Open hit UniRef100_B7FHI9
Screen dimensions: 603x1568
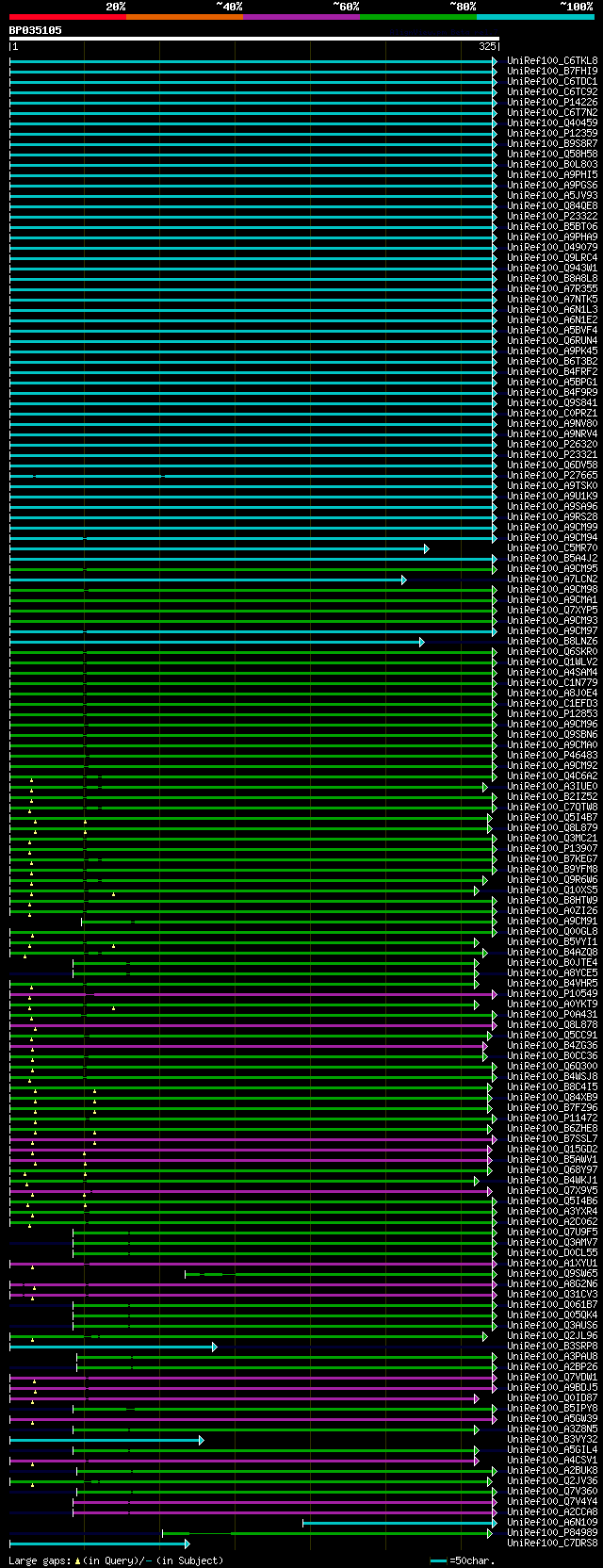click(x=552, y=71)
